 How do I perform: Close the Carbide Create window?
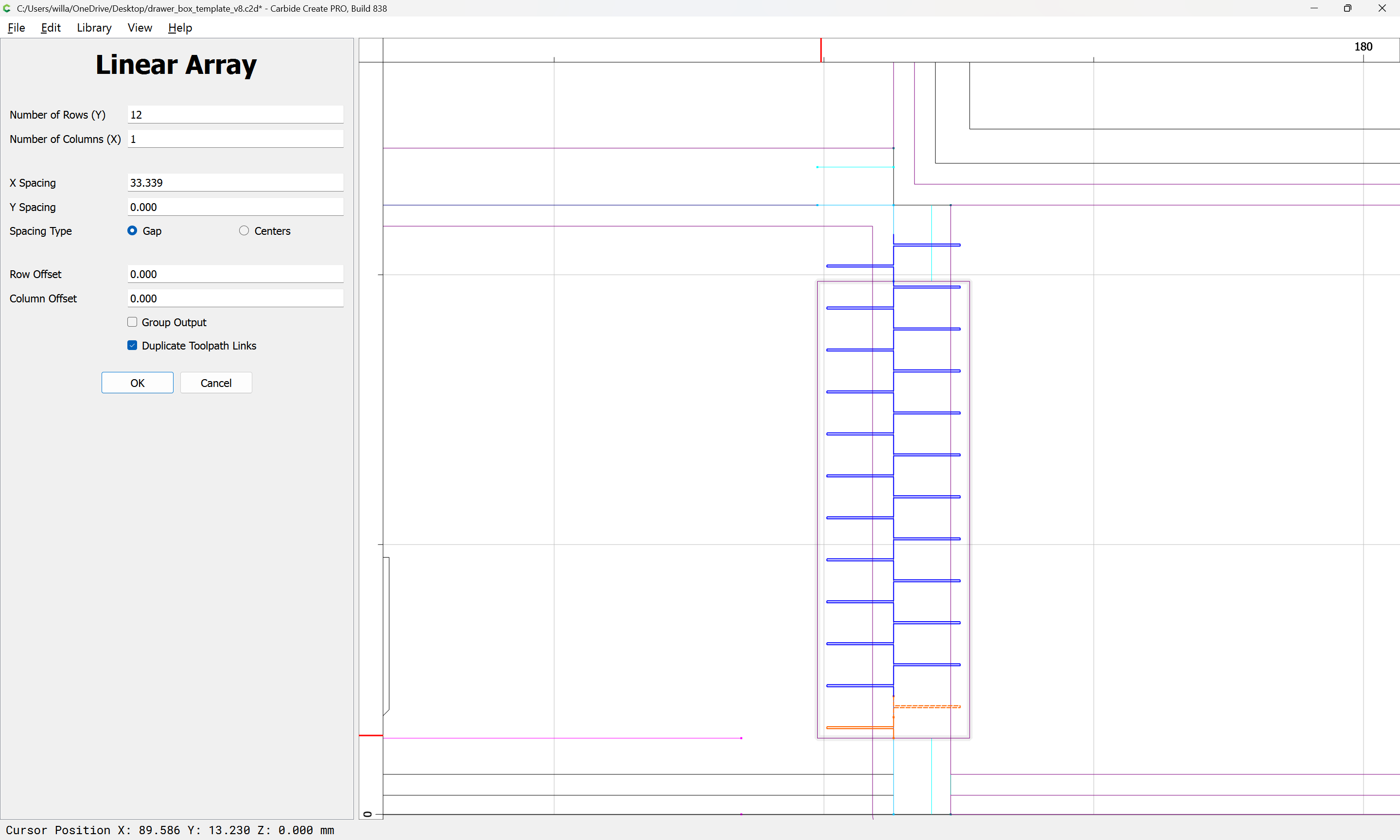1382,8
